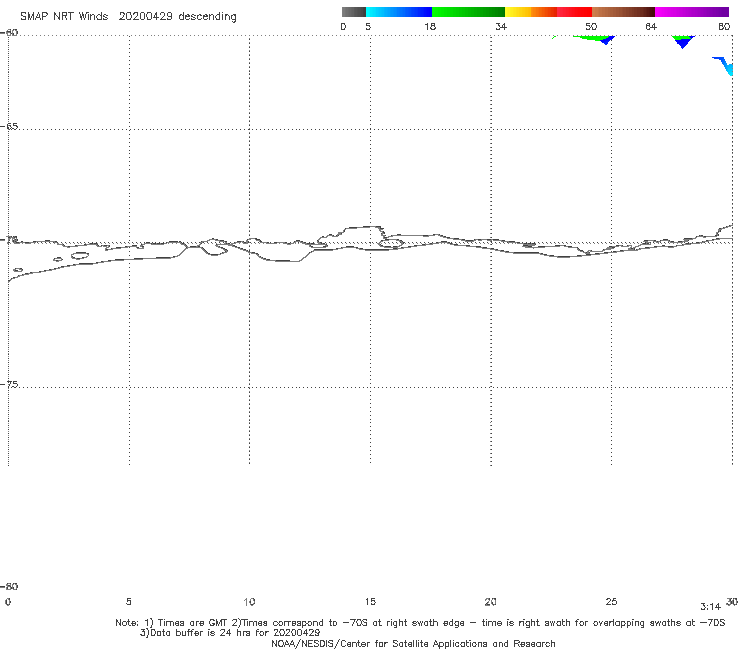Click the small oval island outline near longitude 3
This screenshot has height=650, width=740.
click(x=80, y=255)
